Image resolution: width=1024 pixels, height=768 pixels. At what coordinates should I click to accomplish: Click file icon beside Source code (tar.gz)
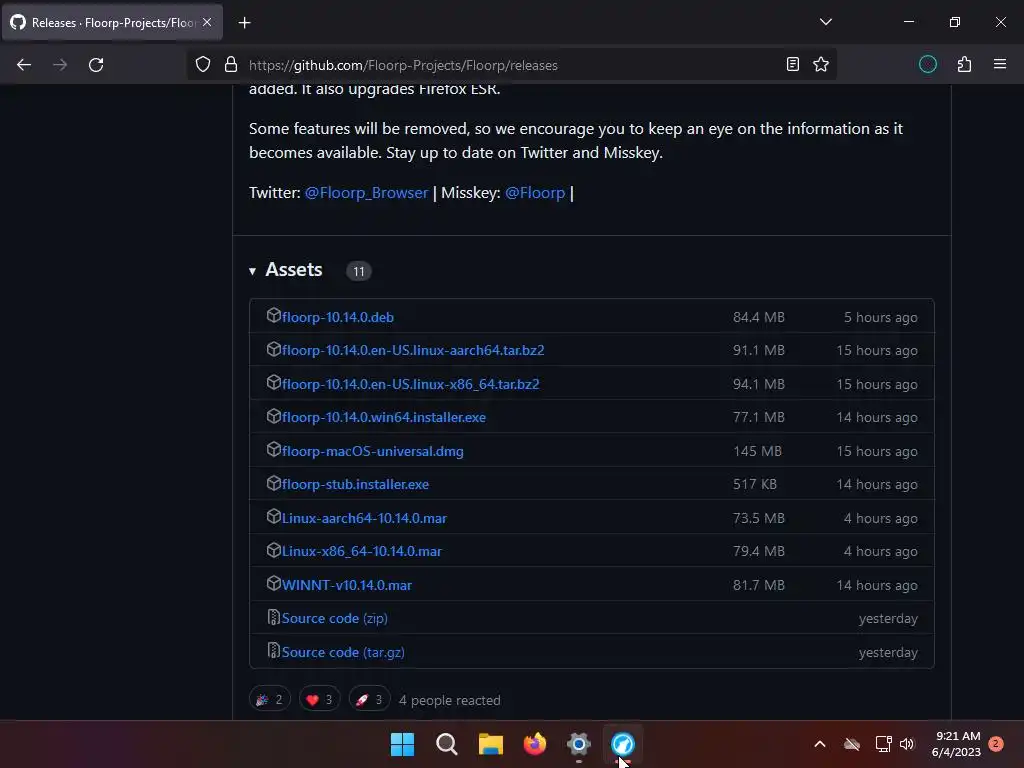(274, 650)
